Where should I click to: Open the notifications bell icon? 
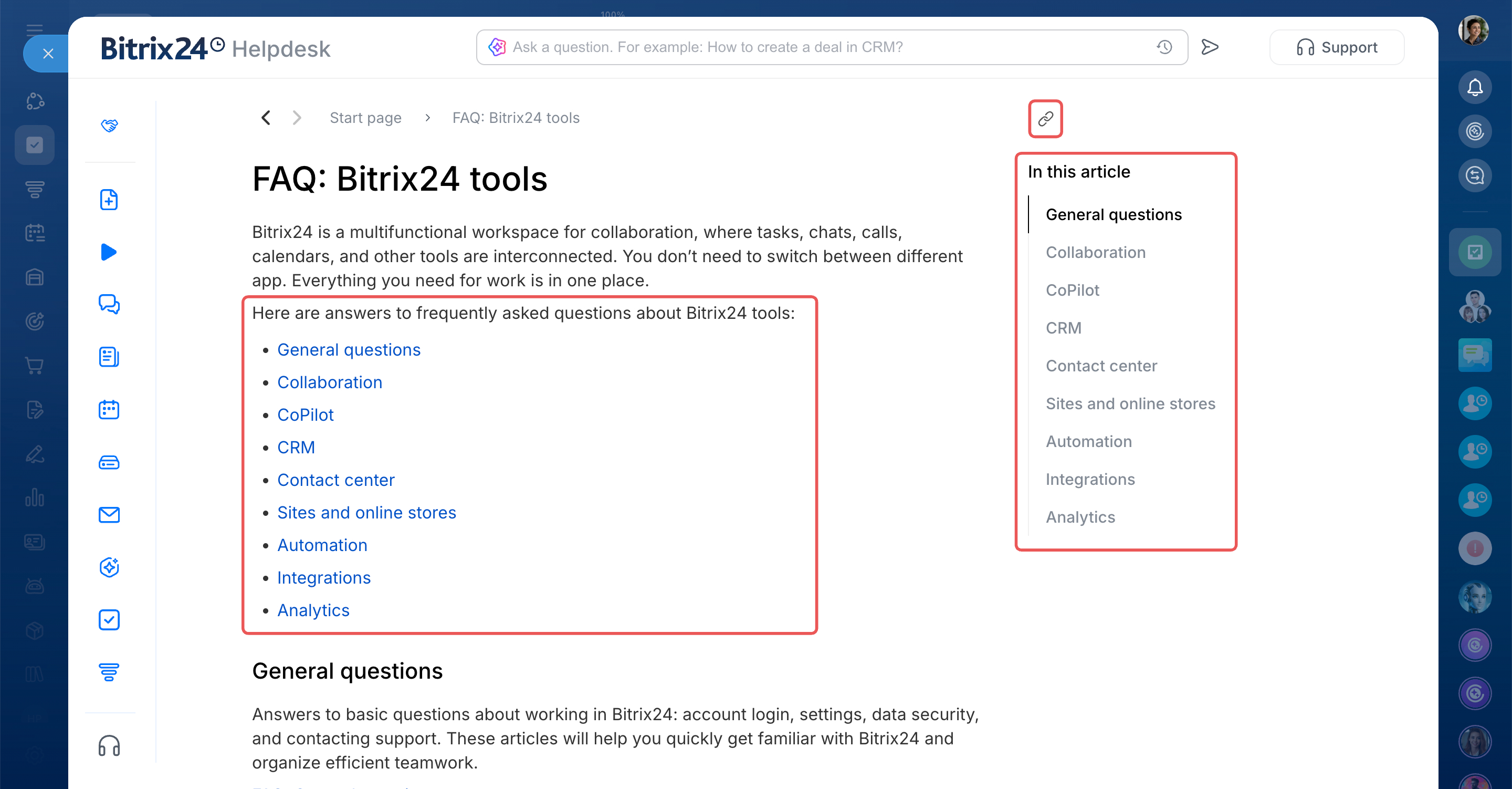pyautogui.click(x=1474, y=88)
